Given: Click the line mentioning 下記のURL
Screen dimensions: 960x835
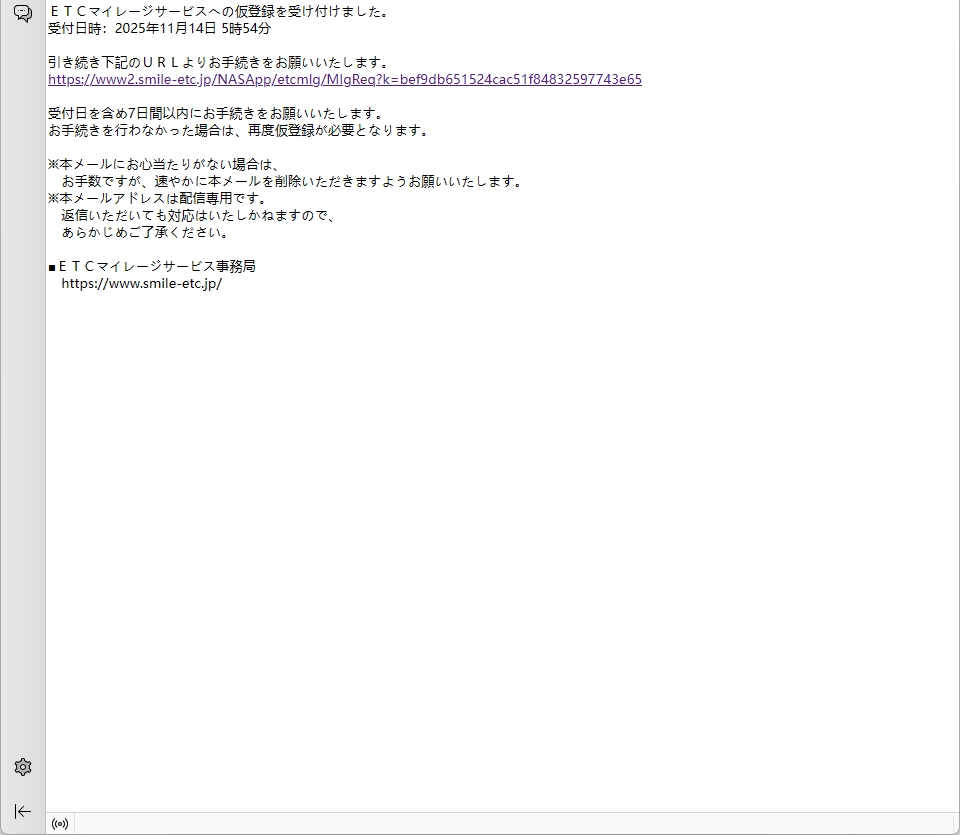Looking at the screenshot, I should tap(218, 63).
